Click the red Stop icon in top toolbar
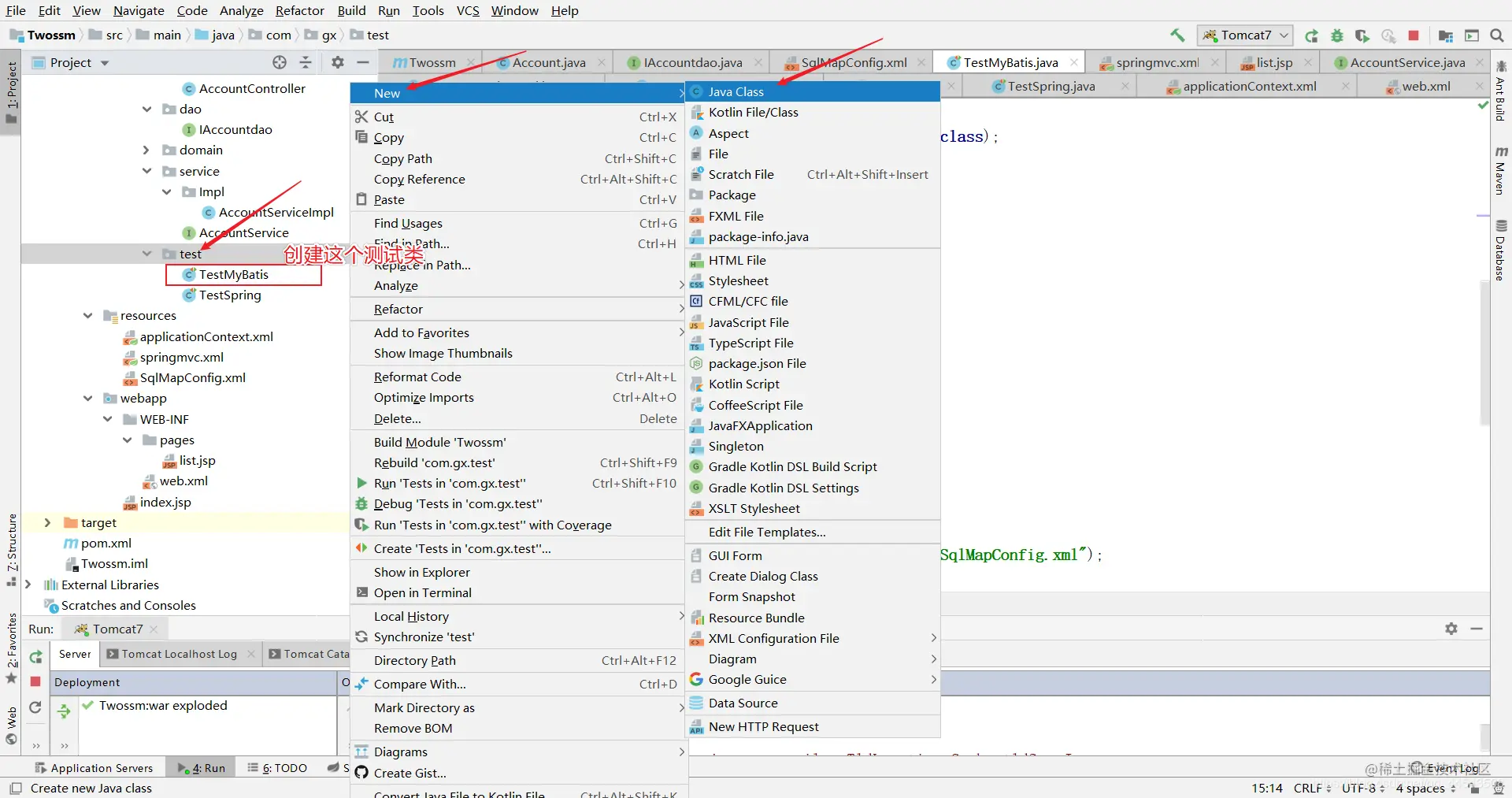The image size is (1512, 798). (x=1414, y=35)
